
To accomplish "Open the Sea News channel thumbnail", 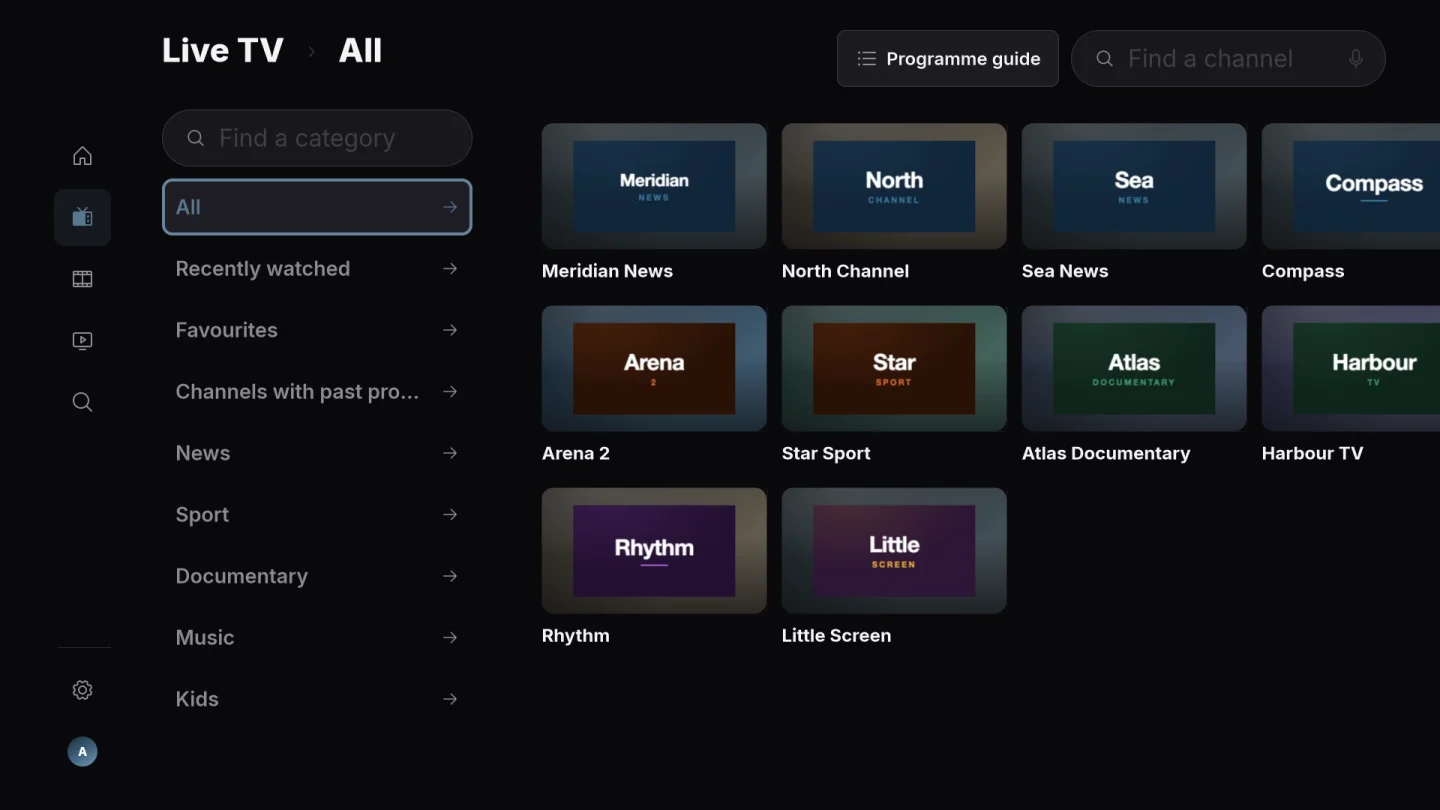I will coord(1134,186).
